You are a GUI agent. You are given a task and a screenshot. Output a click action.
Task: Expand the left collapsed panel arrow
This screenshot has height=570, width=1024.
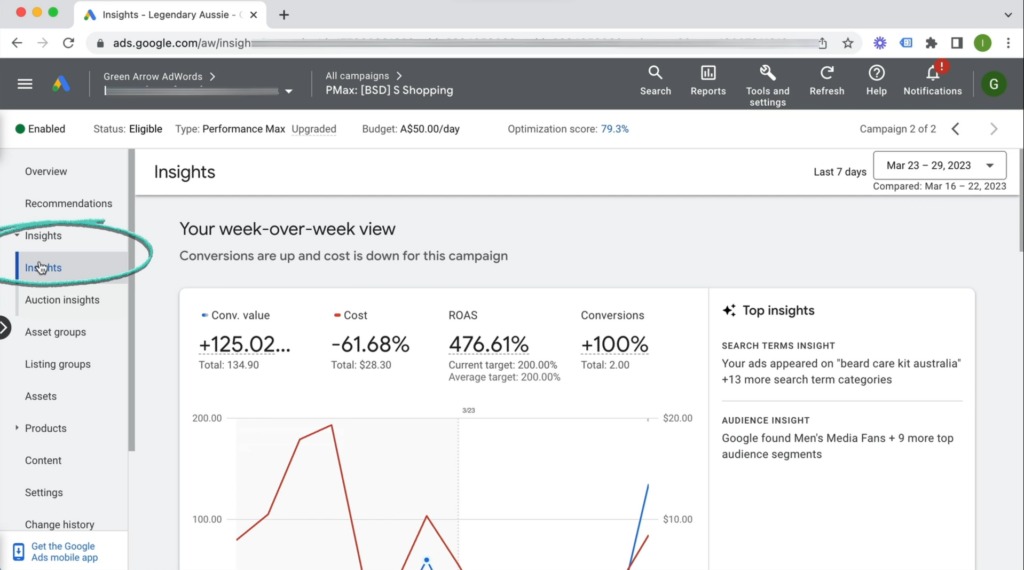coord(4,327)
